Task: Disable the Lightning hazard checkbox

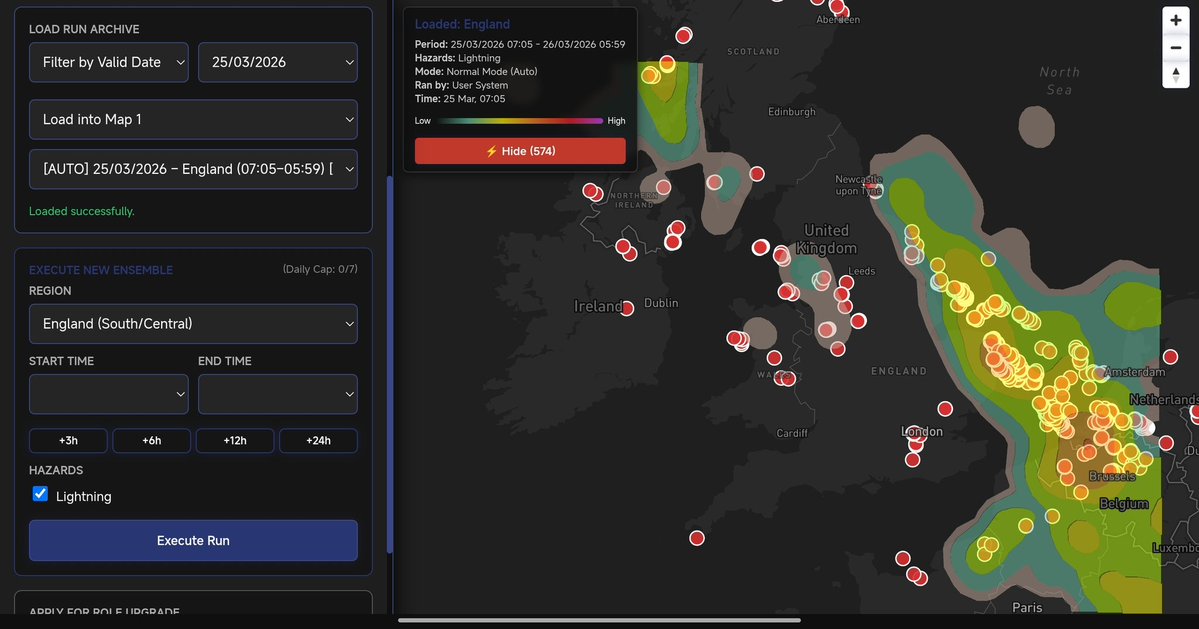Action: 39,493
